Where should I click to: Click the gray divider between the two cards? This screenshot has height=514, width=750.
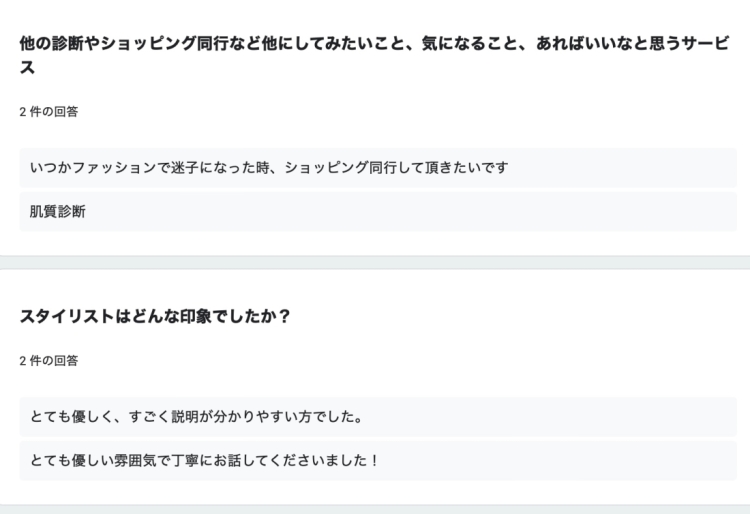point(375,262)
